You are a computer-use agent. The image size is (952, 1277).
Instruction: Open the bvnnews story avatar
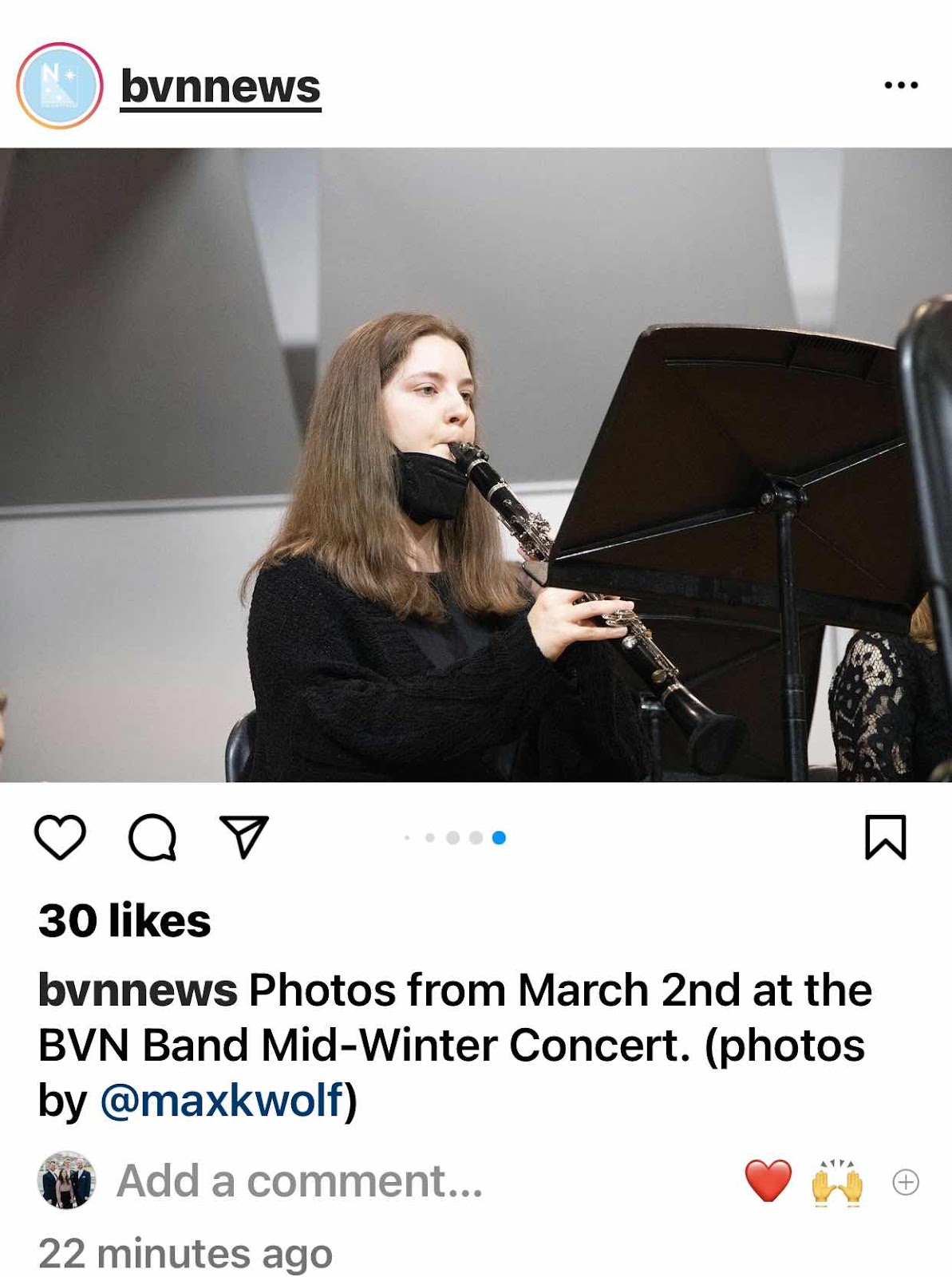[60, 85]
